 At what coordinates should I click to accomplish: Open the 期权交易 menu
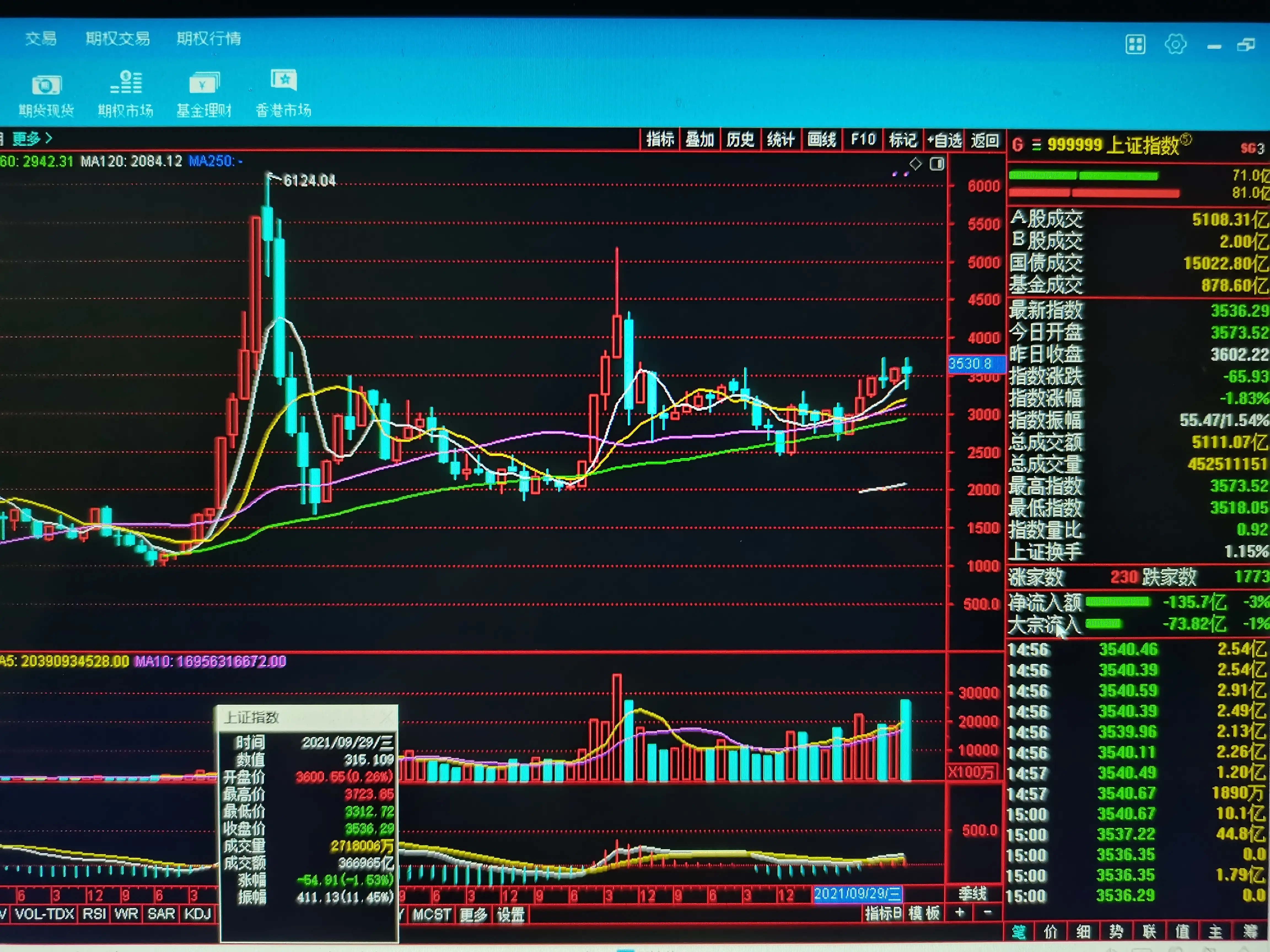[118, 39]
